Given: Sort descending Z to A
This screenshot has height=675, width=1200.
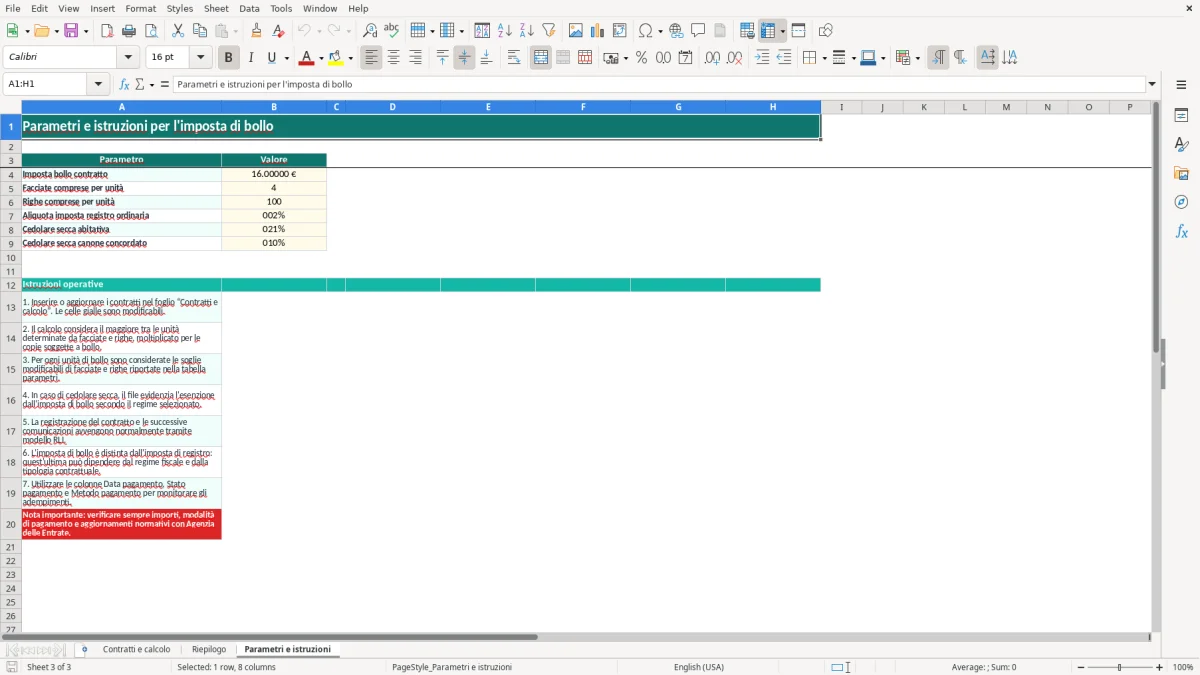Looking at the screenshot, I should [x=527, y=31].
